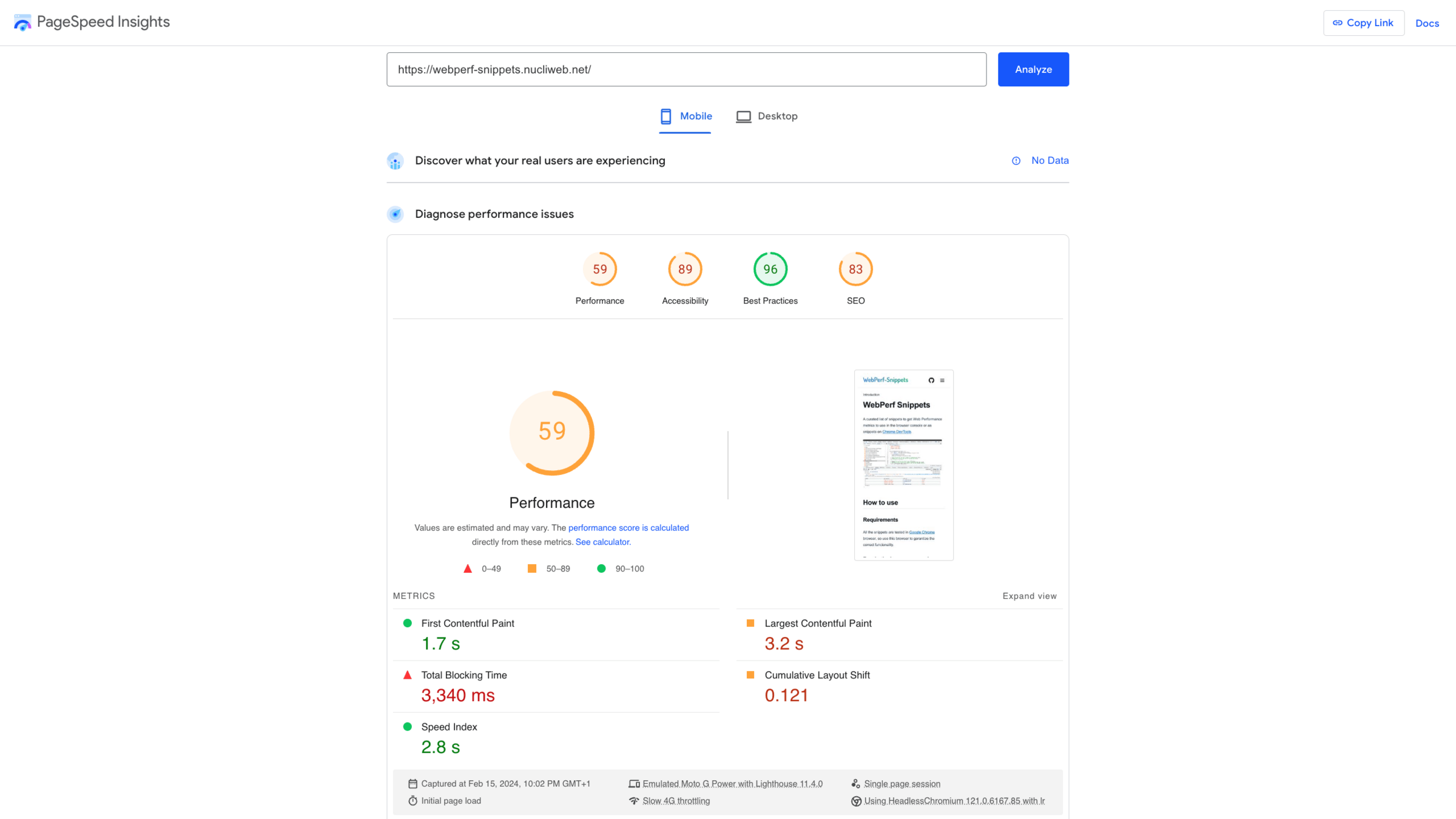The width and height of the screenshot is (1456, 819).
Task: Click the stopwatch icon beside Initial page load
Action: tap(413, 801)
